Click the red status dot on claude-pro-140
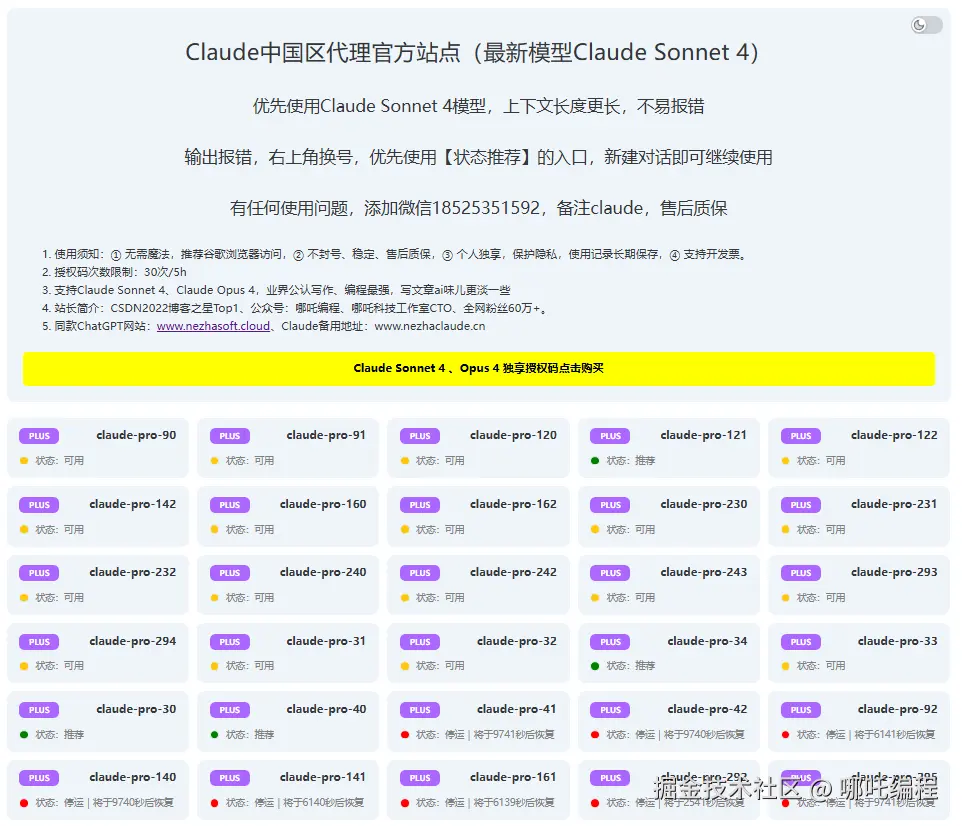 24,803
